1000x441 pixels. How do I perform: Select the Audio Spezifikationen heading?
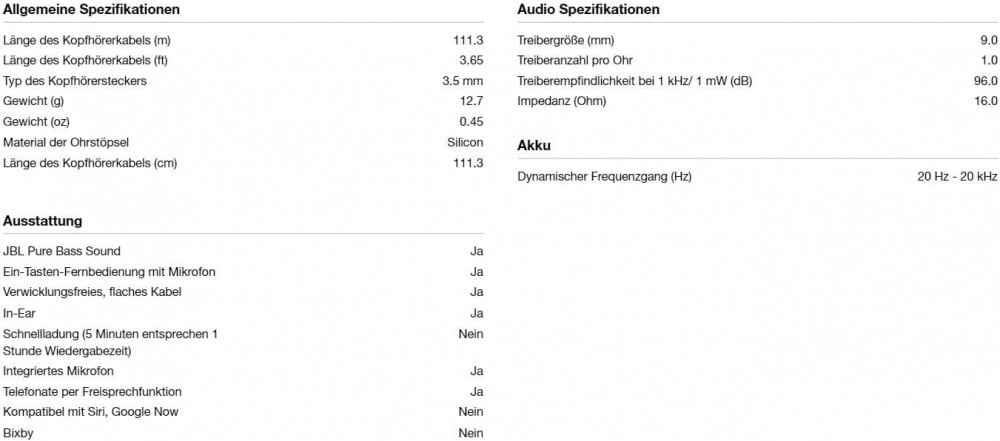[588, 10]
